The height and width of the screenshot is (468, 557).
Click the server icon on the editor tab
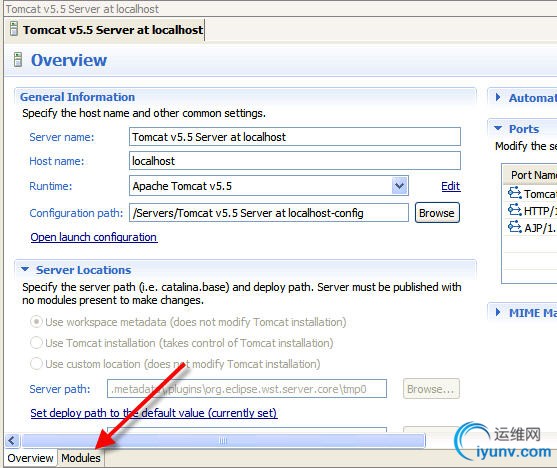pyautogui.click(x=13, y=29)
